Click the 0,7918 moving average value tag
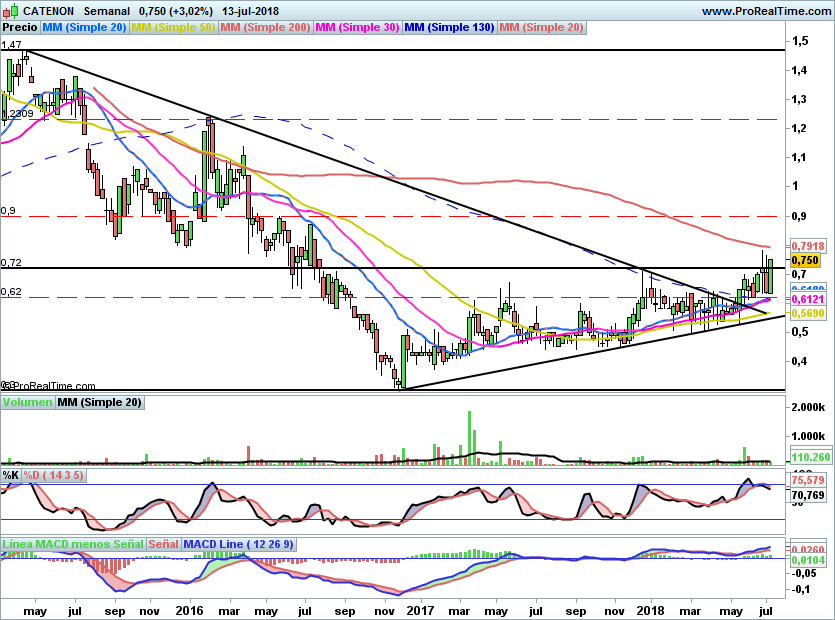The width and height of the screenshot is (835, 620). [x=806, y=245]
